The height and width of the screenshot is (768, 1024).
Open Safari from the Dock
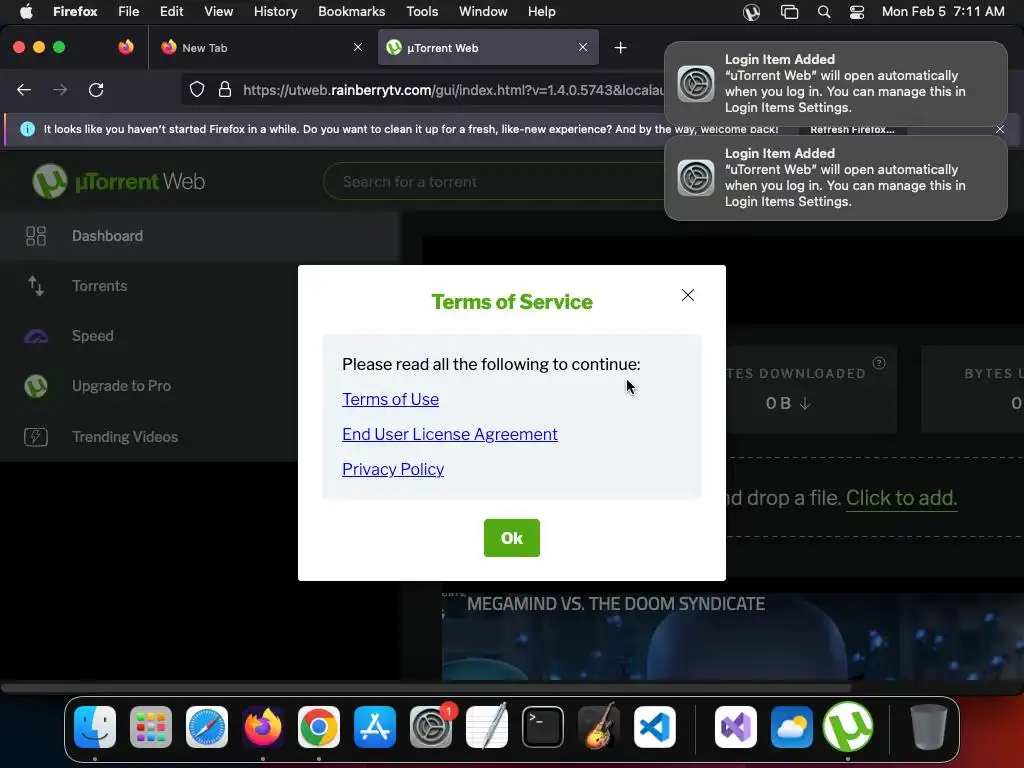[x=207, y=727]
